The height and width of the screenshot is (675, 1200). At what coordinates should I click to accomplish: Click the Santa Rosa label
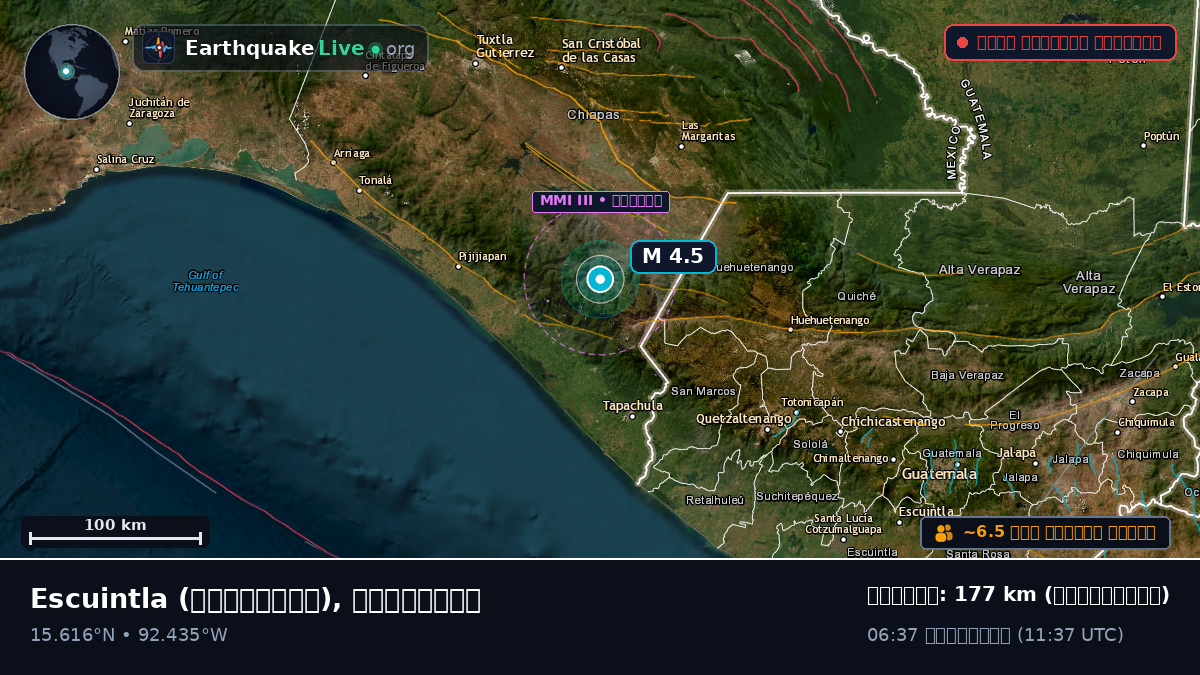[x=978, y=554]
